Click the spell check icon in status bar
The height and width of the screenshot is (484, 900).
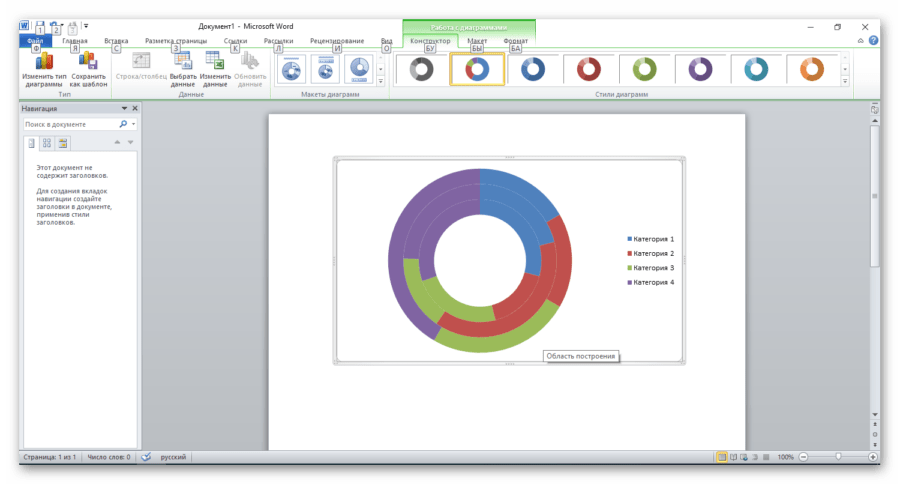coord(146,457)
